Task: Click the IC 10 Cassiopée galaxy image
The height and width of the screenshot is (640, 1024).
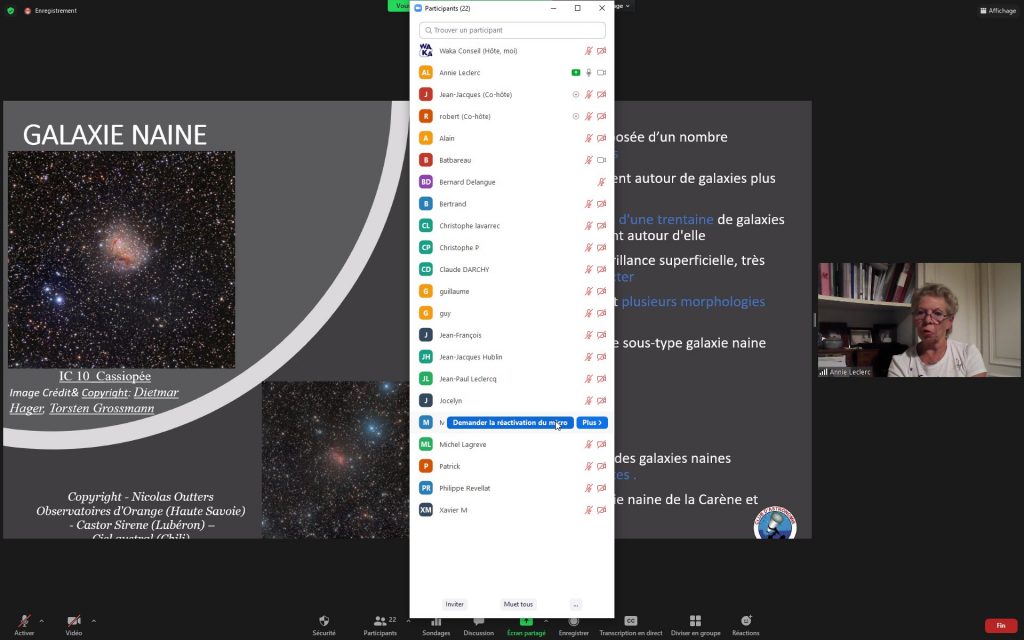Action: tap(121, 260)
